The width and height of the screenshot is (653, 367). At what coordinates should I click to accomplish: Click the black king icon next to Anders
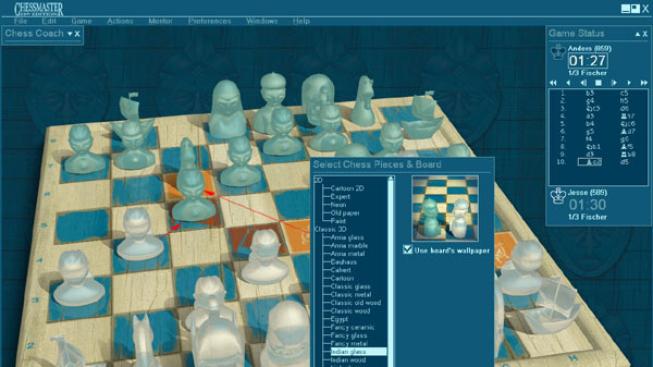click(x=558, y=53)
